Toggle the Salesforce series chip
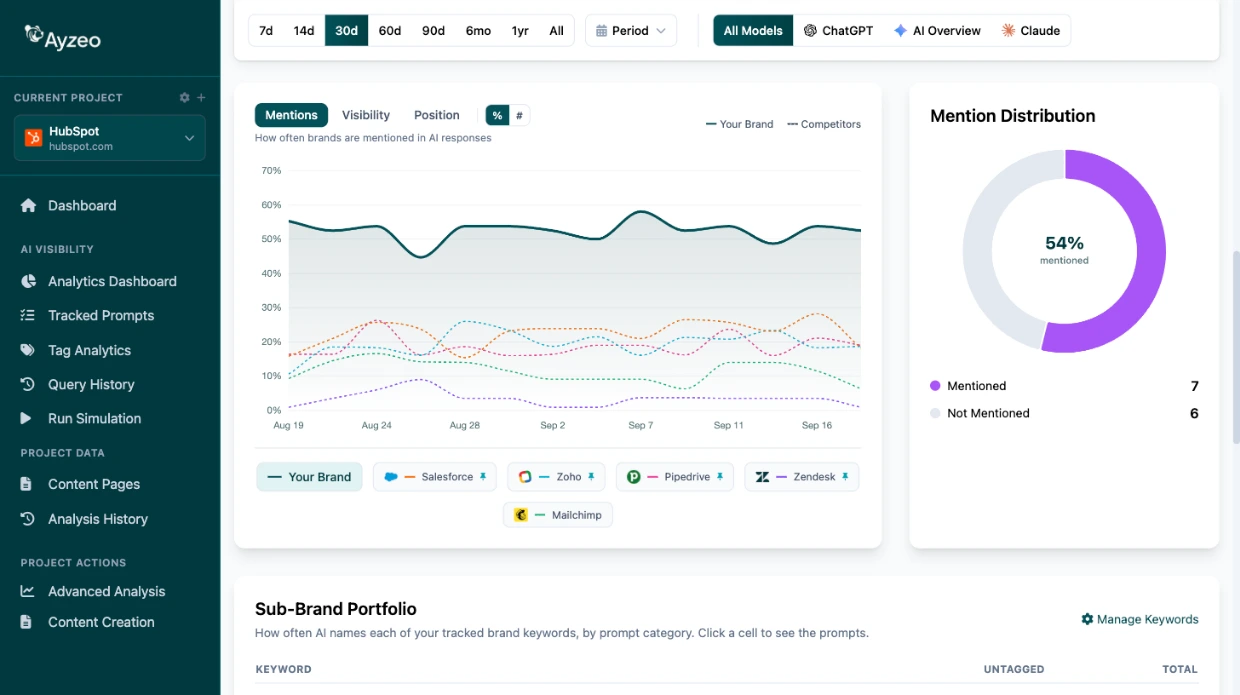Image resolution: width=1240 pixels, height=695 pixels. [x=435, y=477]
